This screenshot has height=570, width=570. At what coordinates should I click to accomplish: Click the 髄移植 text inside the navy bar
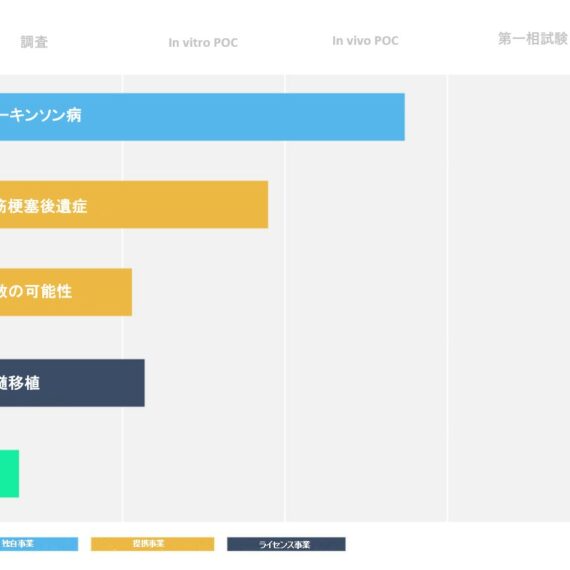tap(20, 383)
